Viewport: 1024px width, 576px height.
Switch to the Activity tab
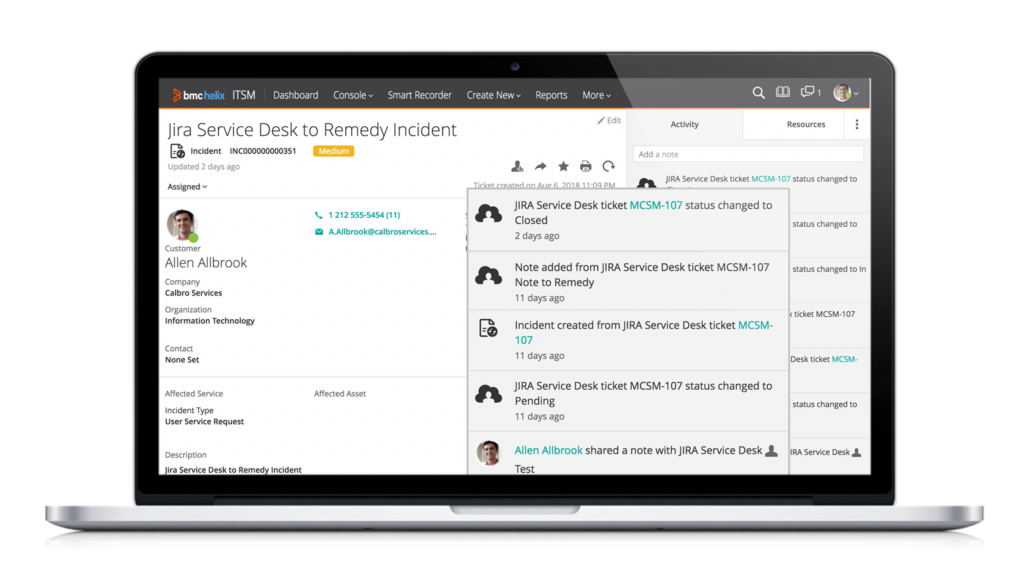click(684, 124)
